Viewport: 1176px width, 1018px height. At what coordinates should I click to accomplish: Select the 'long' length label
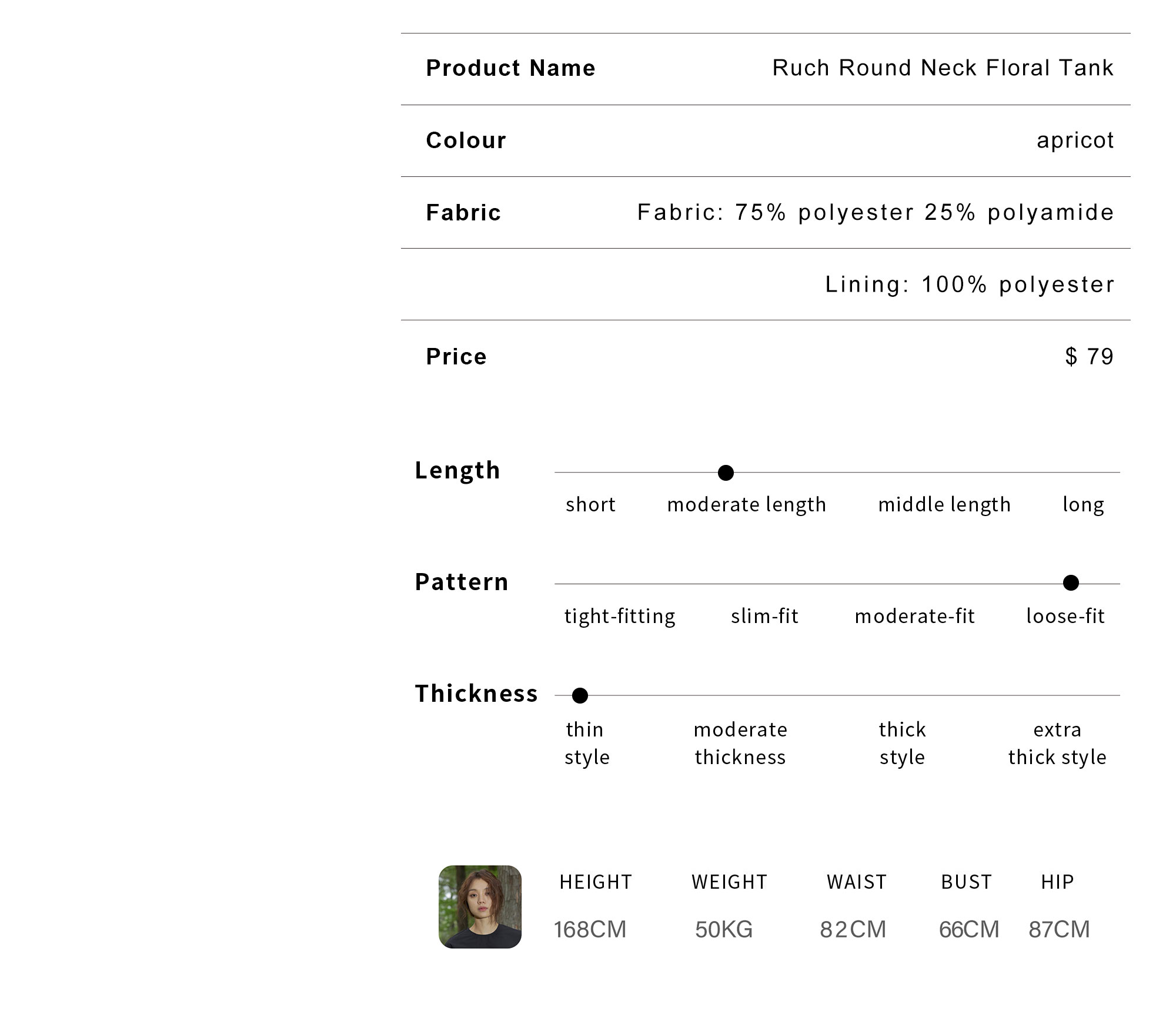point(1083,505)
